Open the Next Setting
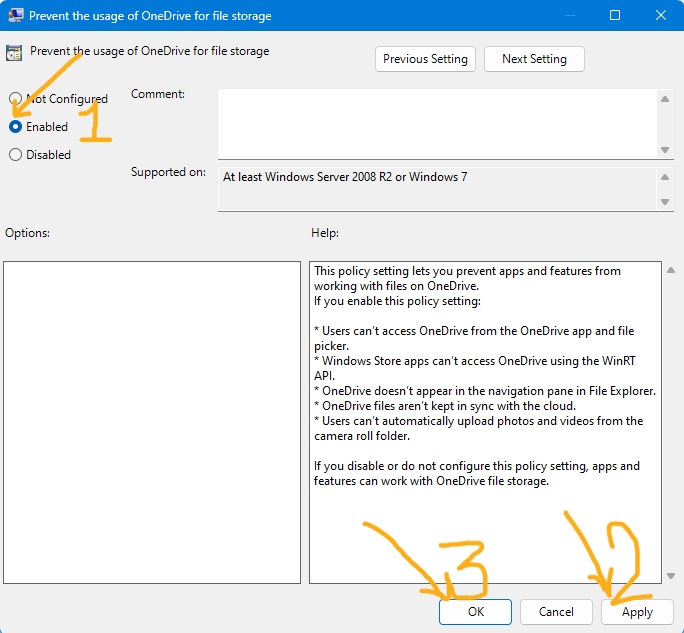Screen dimensions: 684x633 click(534, 59)
